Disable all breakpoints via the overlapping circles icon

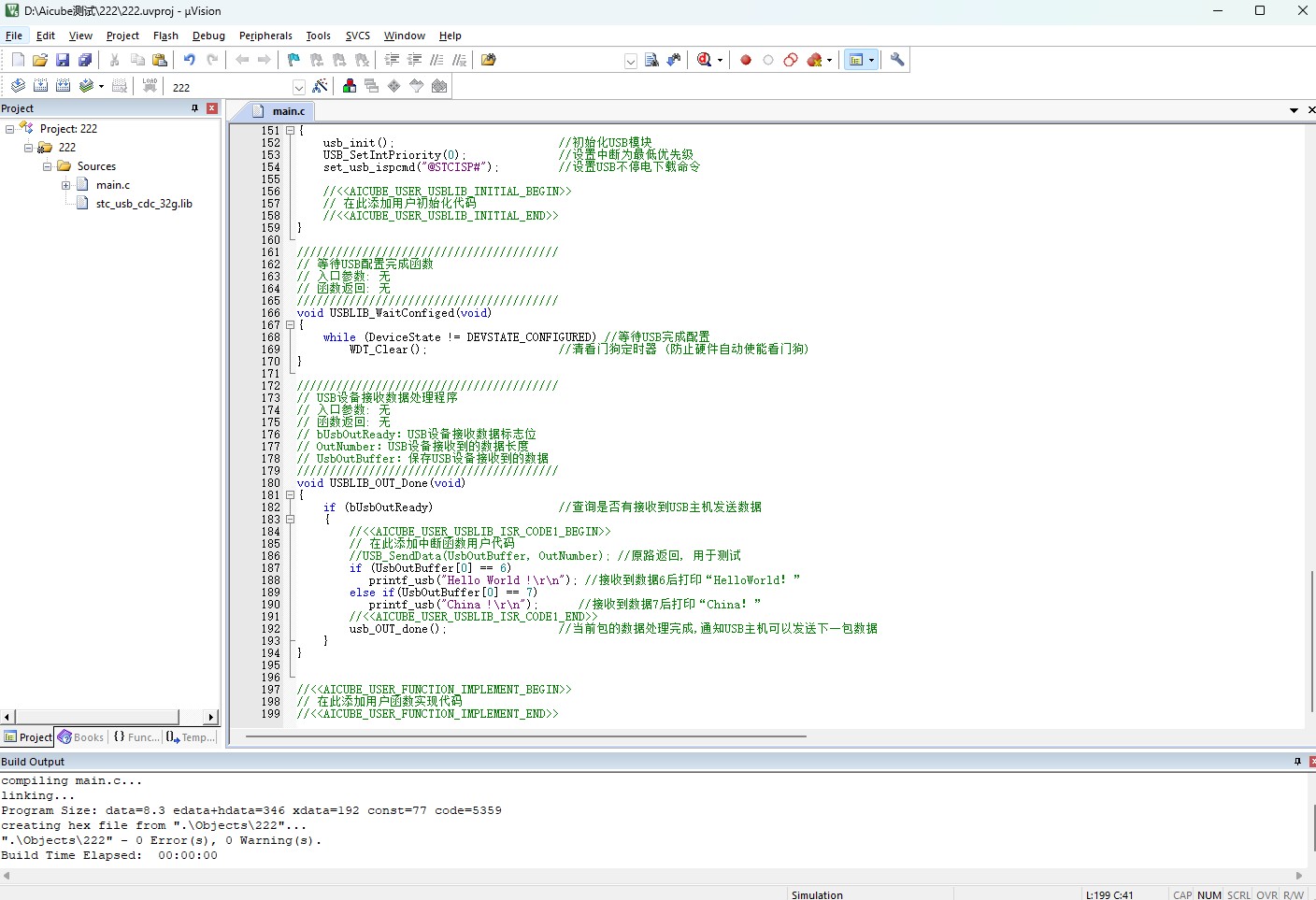tap(791, 60)
